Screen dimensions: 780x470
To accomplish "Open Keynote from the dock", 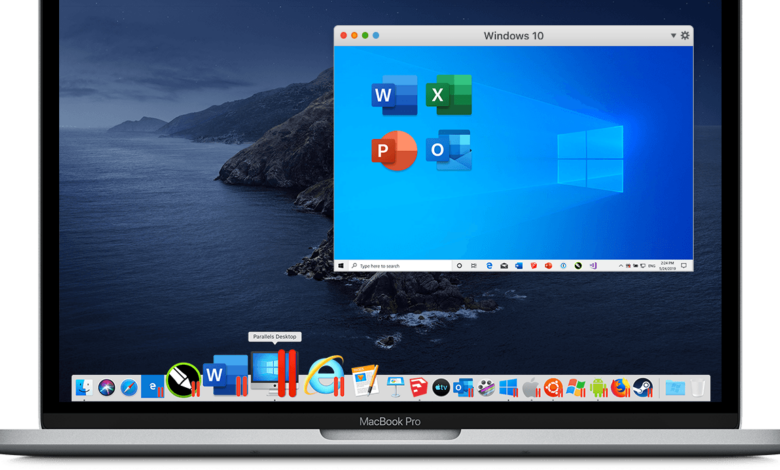I will coord(395,387).
